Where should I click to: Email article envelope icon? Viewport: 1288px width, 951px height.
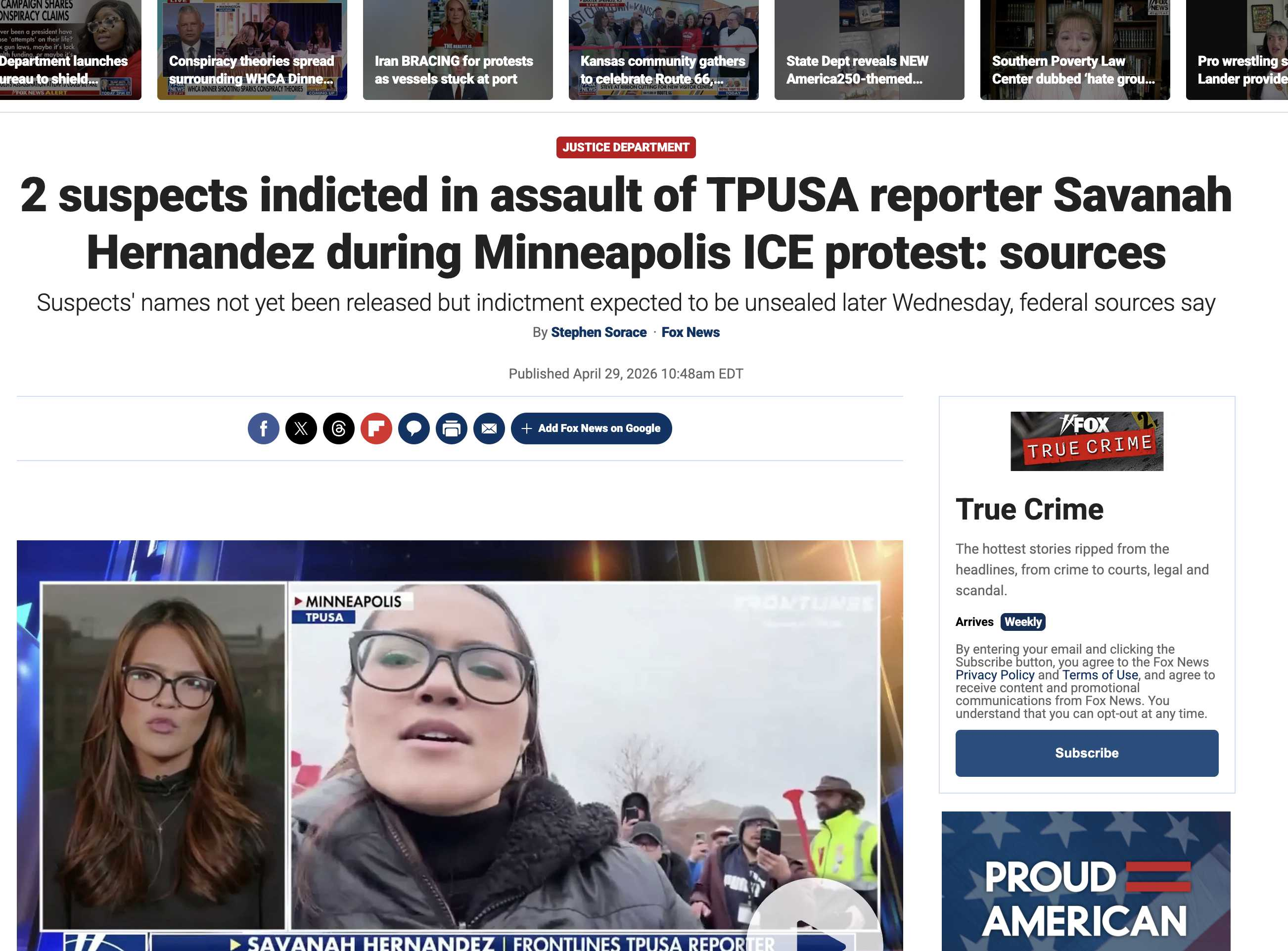[489, 428]
